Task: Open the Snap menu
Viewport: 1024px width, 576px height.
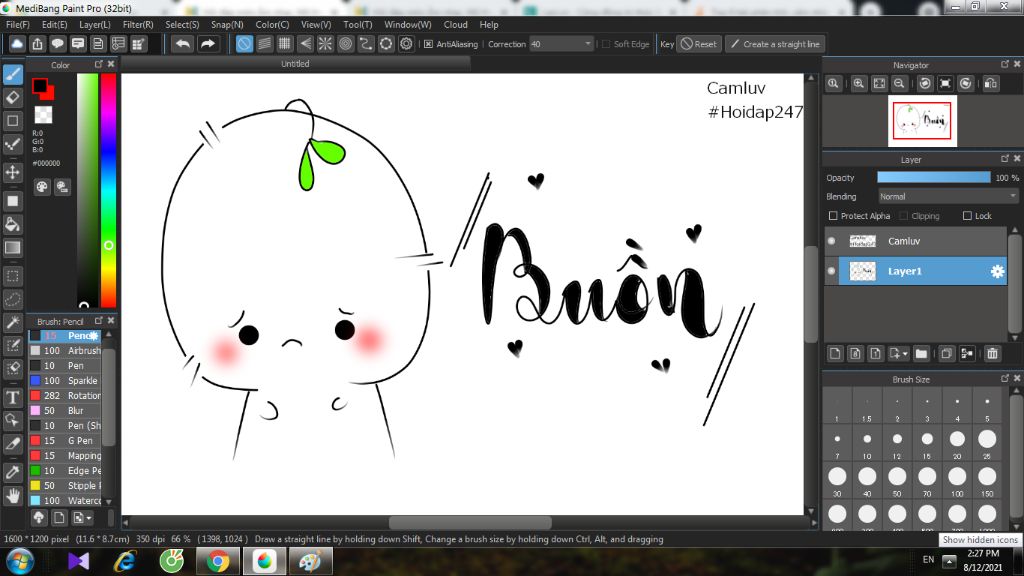Action: click(x=227, y=25)
